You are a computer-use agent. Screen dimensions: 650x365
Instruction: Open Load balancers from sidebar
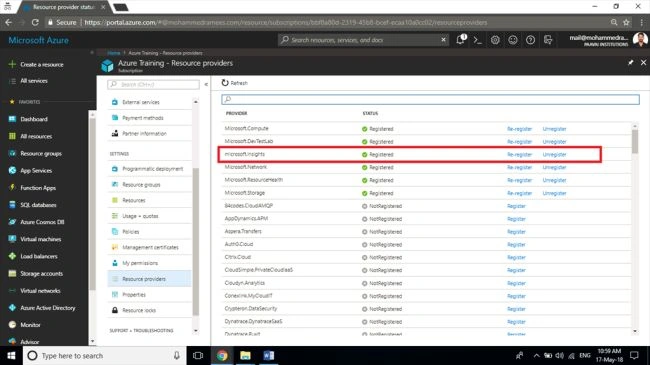[x=39, y=256]
